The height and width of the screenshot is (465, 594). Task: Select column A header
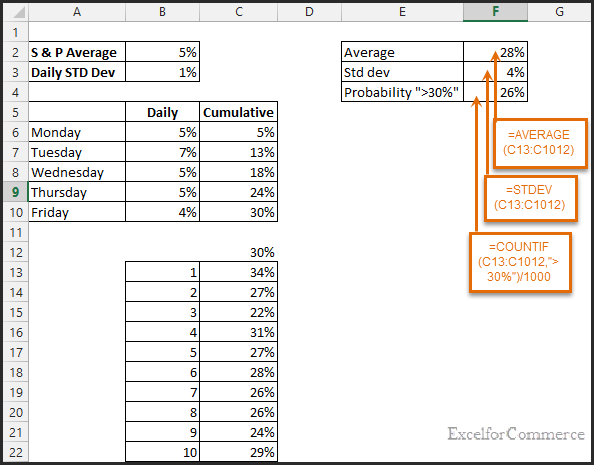tap(77, 12)
